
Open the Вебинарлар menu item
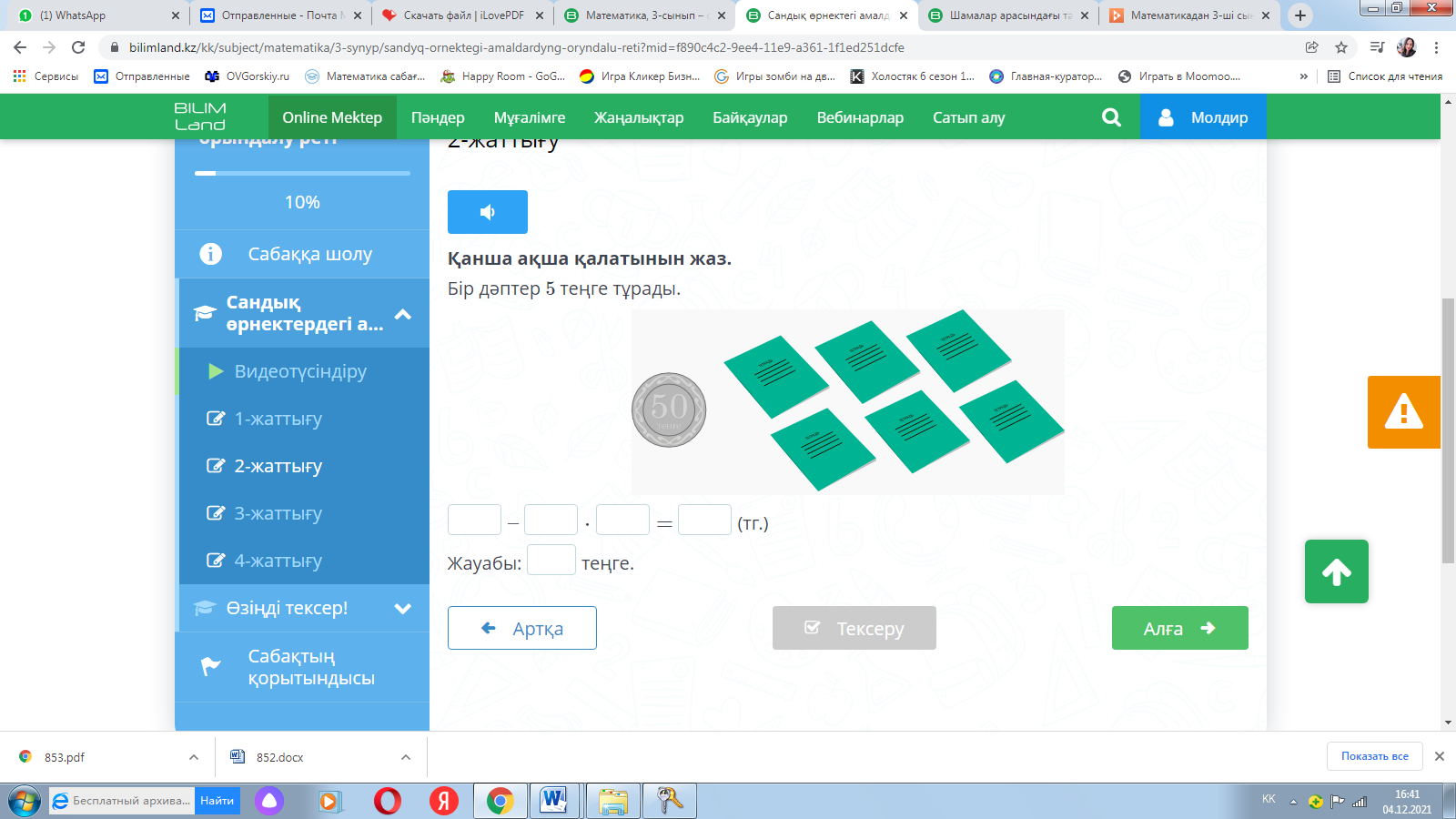pos(860,117)
